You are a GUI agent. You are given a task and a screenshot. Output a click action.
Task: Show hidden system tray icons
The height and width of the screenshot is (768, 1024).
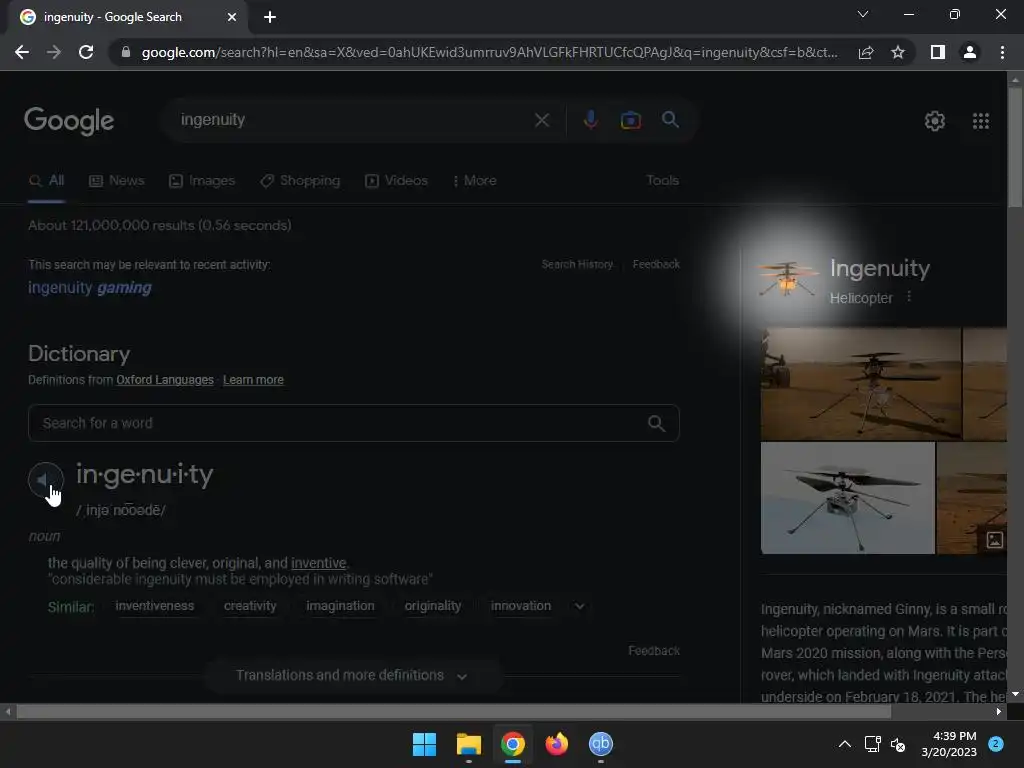point(844,744)
